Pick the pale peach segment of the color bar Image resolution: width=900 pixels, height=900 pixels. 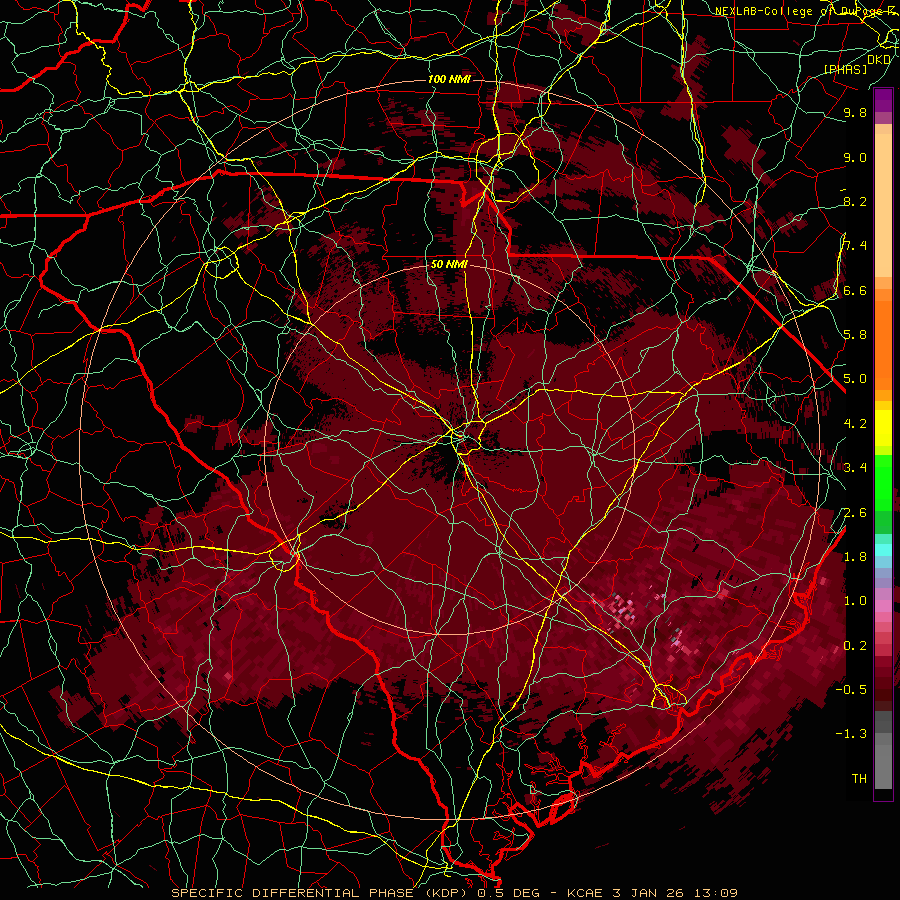tap(883, 205)
